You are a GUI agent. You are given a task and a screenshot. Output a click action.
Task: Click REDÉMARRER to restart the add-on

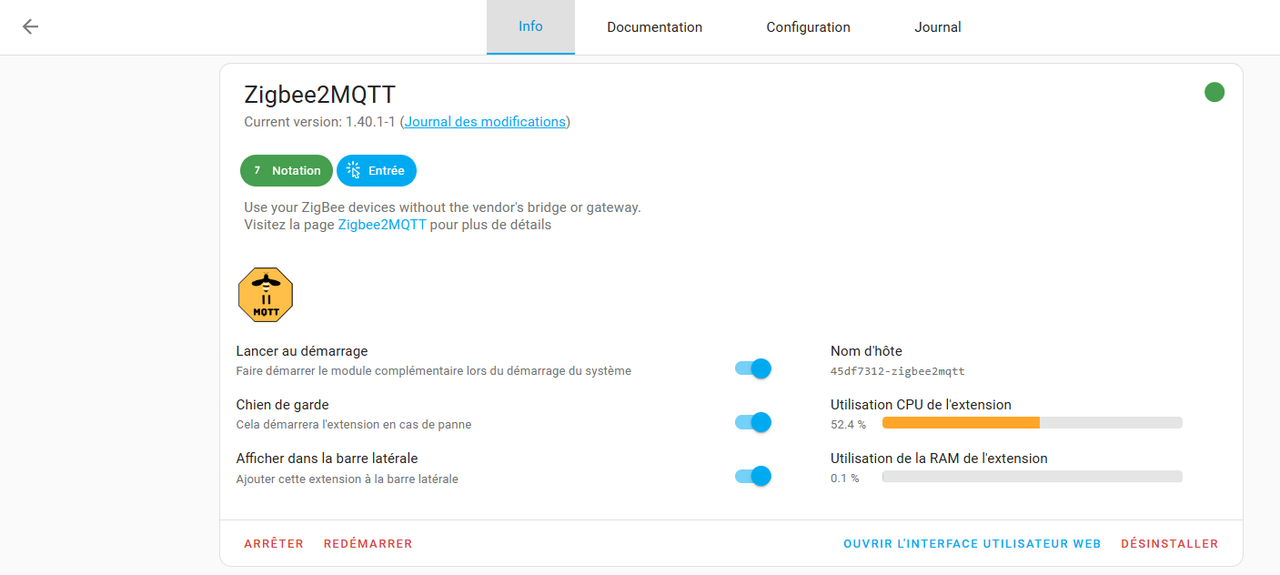tap(368, 544)
